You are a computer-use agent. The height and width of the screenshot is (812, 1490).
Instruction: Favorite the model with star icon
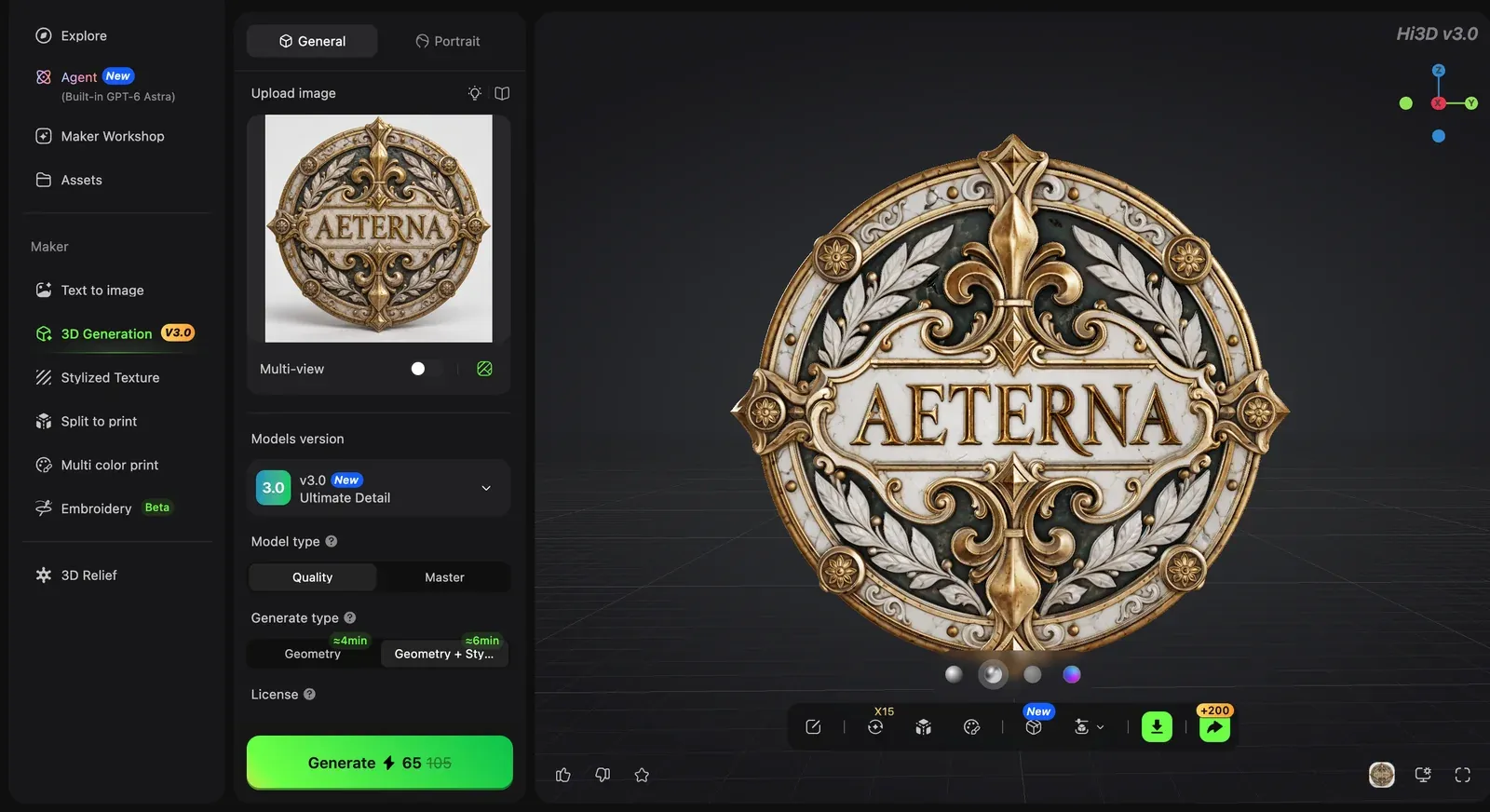tap(642, 775)
